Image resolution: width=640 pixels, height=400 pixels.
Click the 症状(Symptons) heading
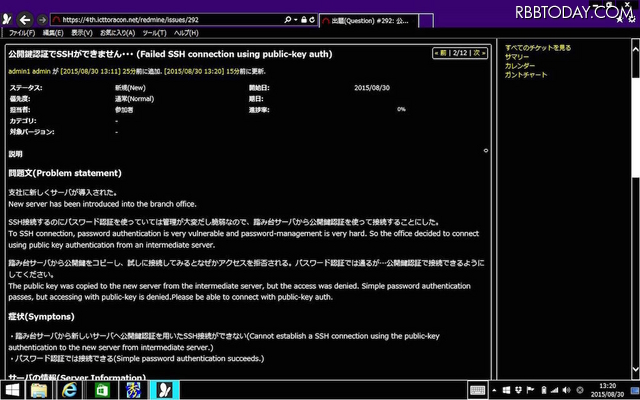pyautogui.click(x=41, y=317)
